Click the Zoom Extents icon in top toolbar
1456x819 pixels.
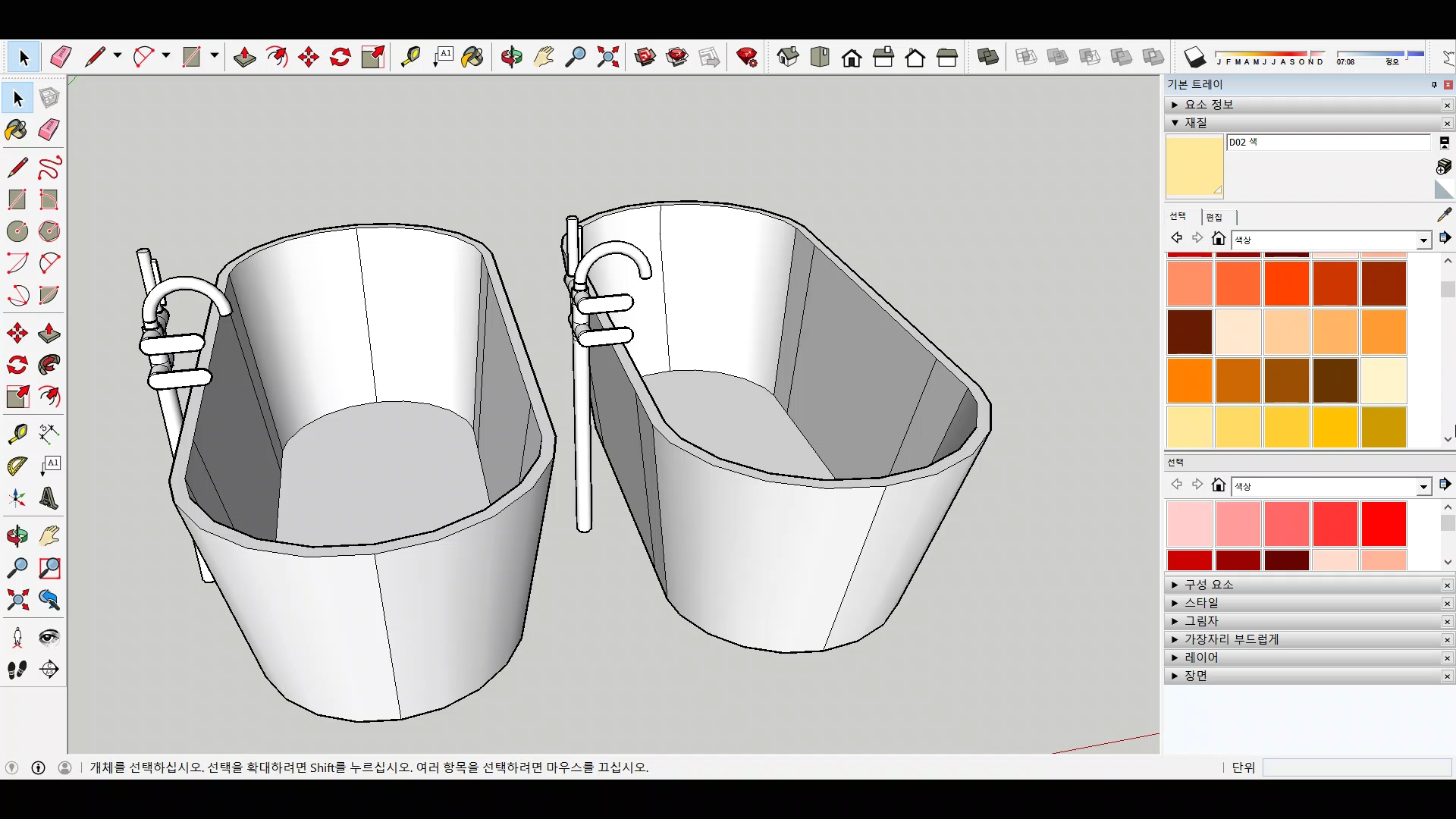607,57
